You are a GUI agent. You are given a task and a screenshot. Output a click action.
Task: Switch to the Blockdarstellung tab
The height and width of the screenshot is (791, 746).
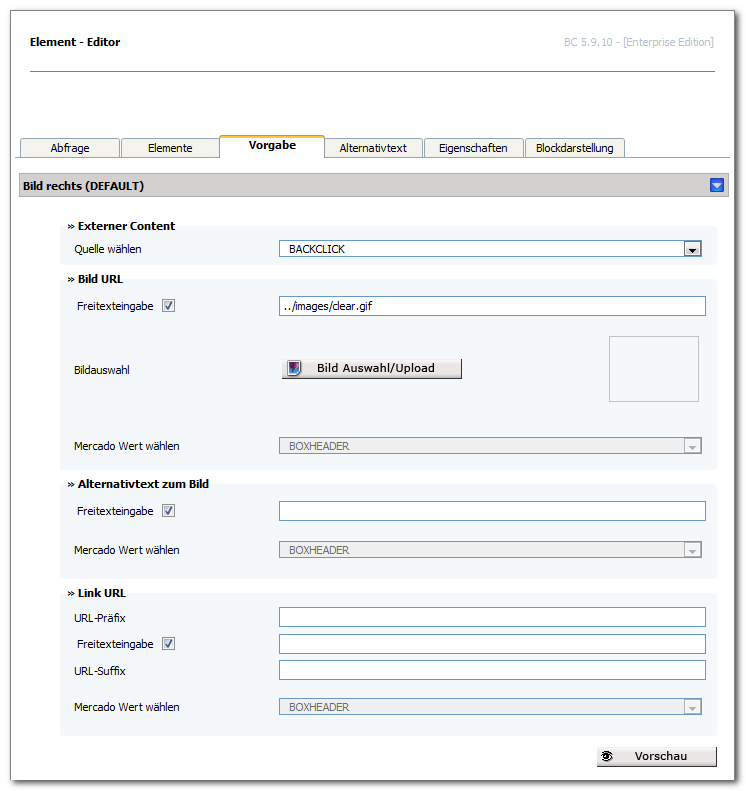click(x=575, y=148)
